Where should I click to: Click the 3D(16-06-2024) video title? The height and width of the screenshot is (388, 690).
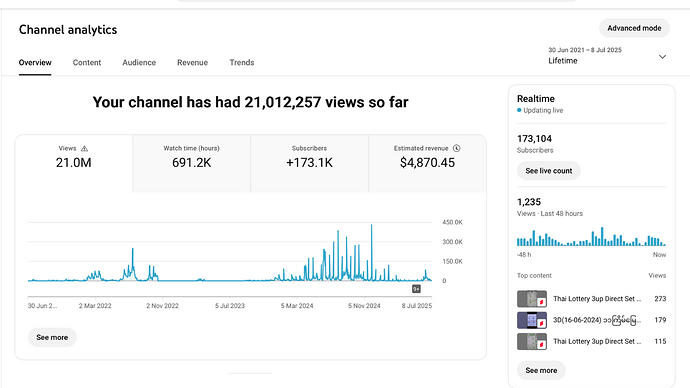[x=597, y=320]
